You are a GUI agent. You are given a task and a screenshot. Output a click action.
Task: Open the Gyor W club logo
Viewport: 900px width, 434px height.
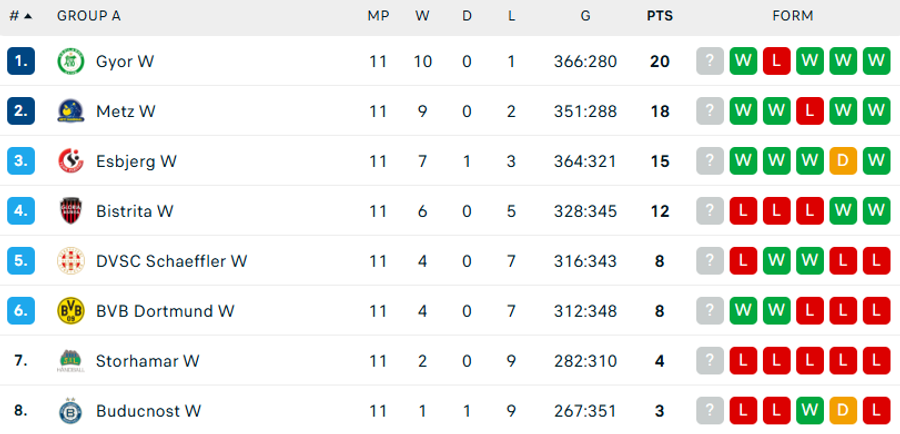point(71,61)
